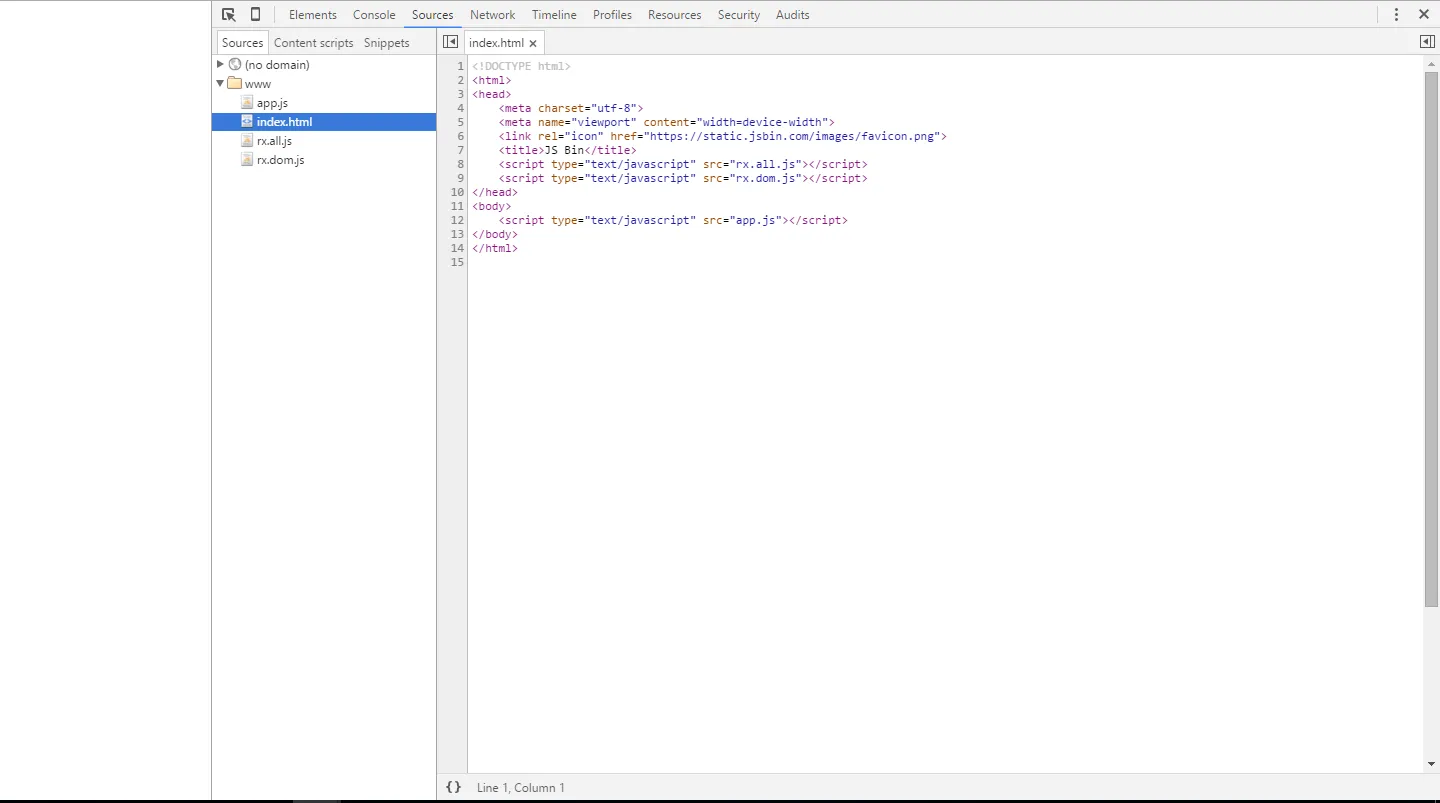
Task: Collapse the www folder
Action: coord(221,84)
